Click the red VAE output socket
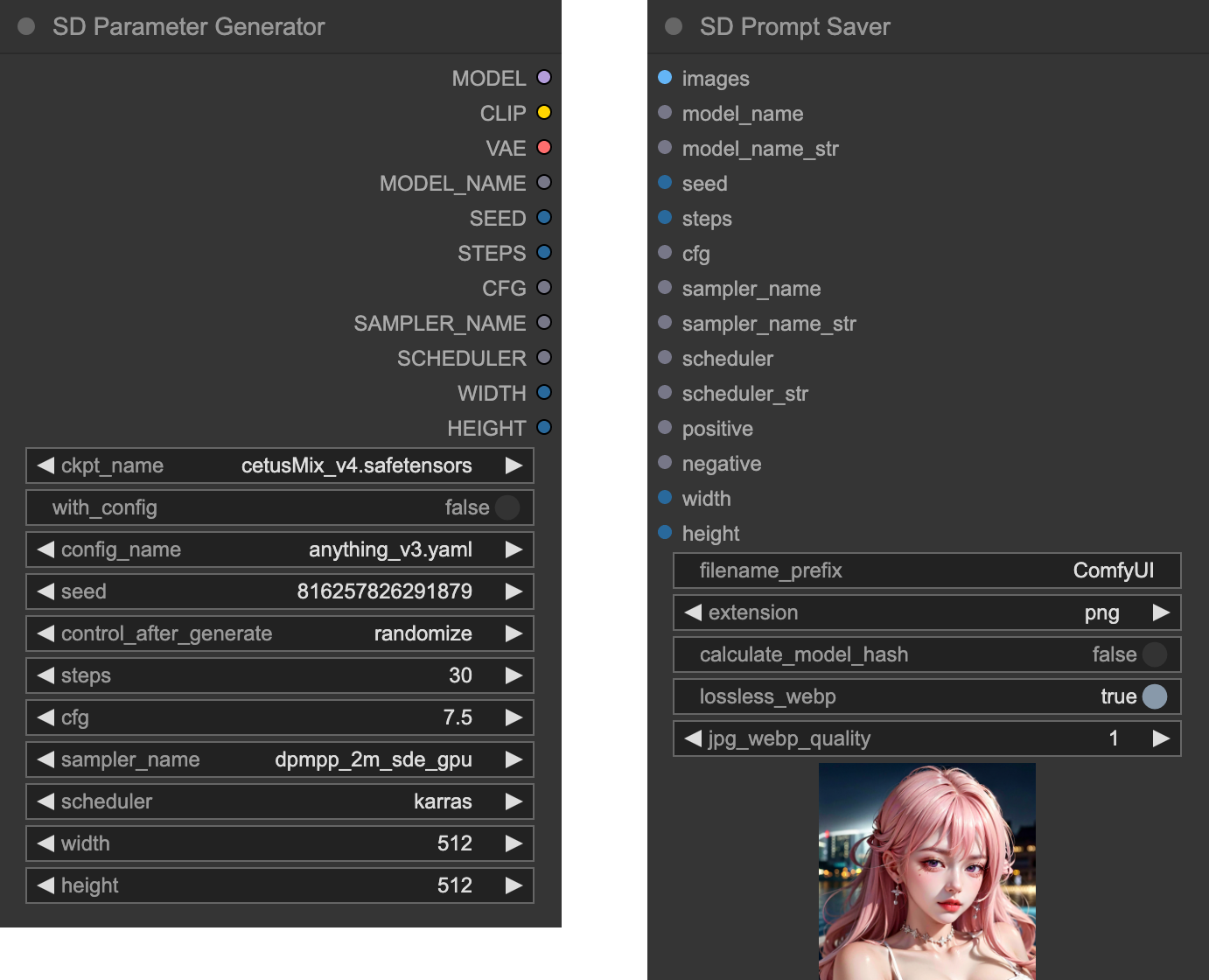Screen dimensions: 1209x980 [544, 147]
